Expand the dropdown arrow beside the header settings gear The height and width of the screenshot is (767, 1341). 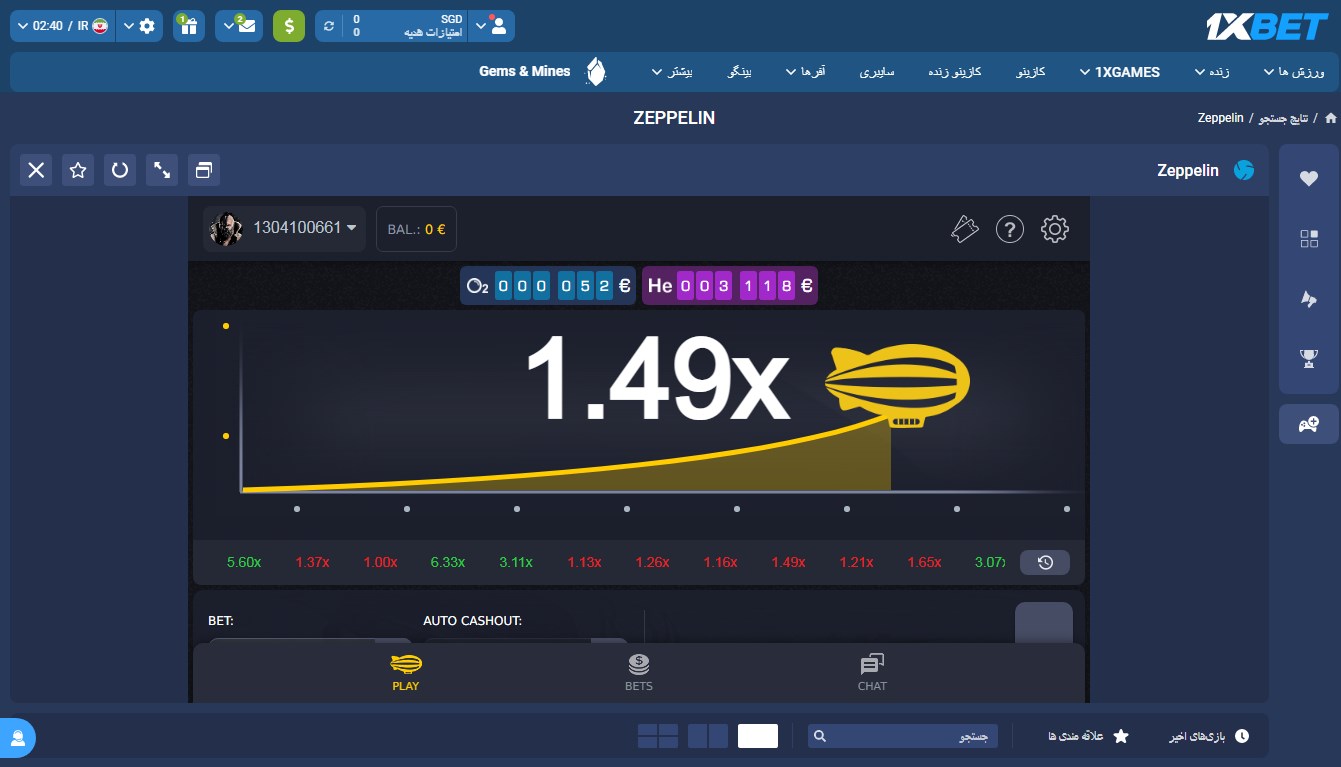(127, 26)
